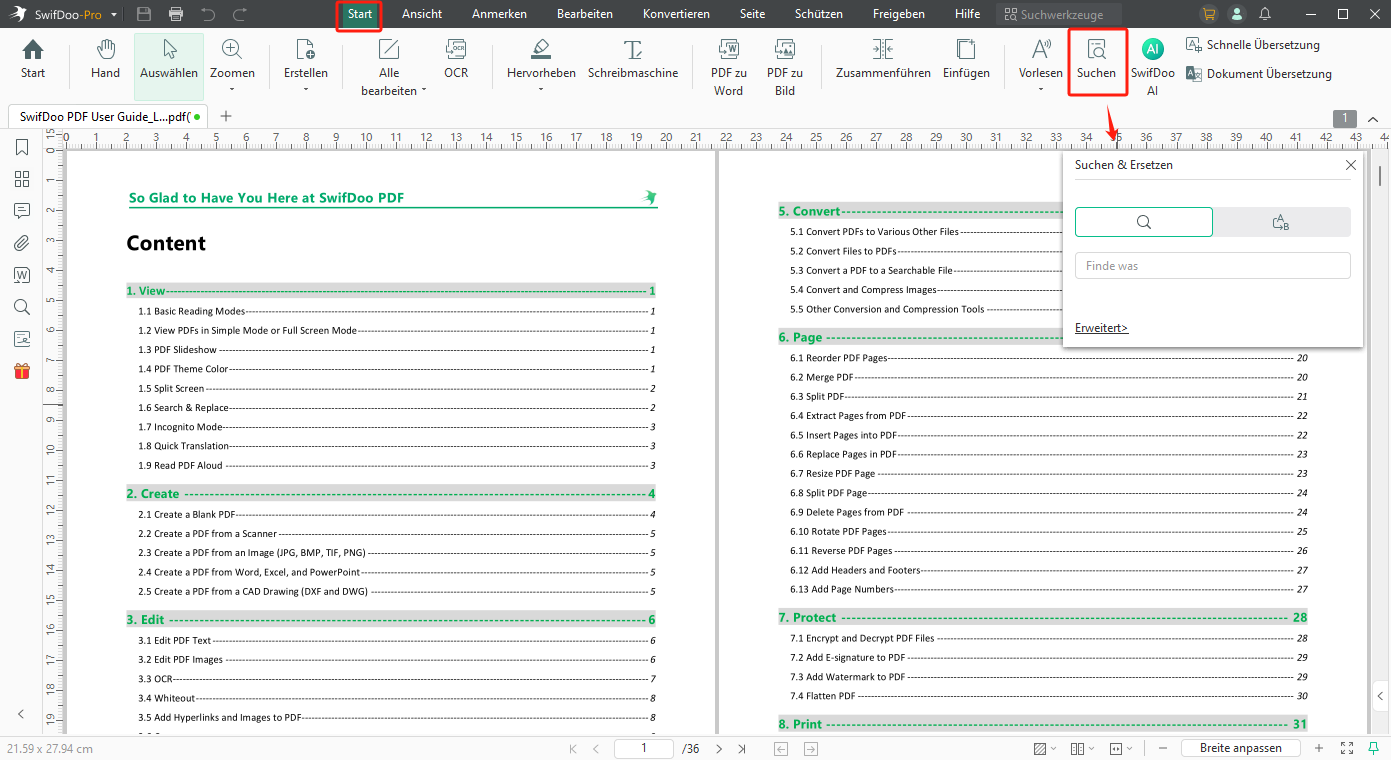Redo the last action
Image resolution: width=1391 pixels, height=760 pixels.
coord(240,14)
